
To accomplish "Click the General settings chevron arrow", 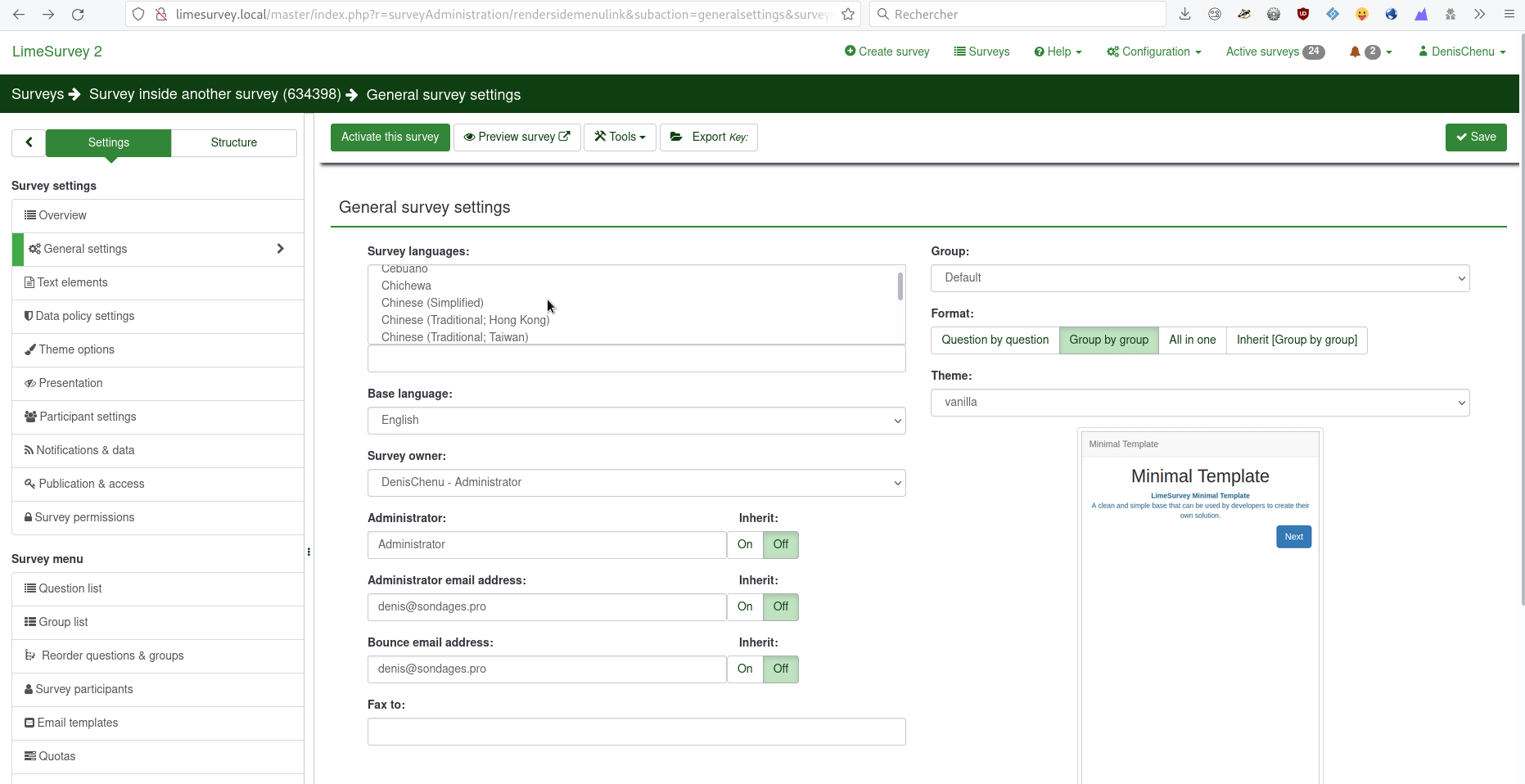I will (x=280, y=249).
